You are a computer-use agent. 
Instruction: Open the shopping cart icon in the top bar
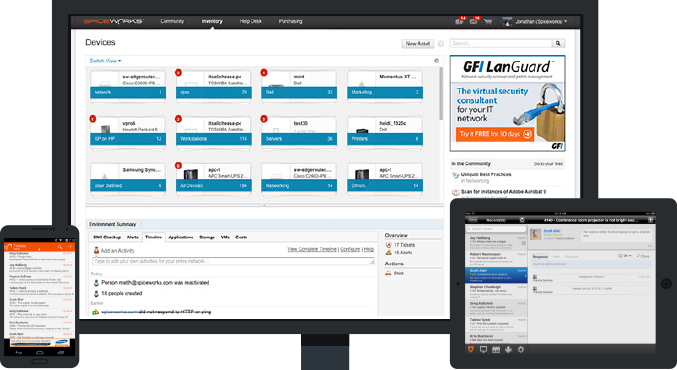click(488, 22)
